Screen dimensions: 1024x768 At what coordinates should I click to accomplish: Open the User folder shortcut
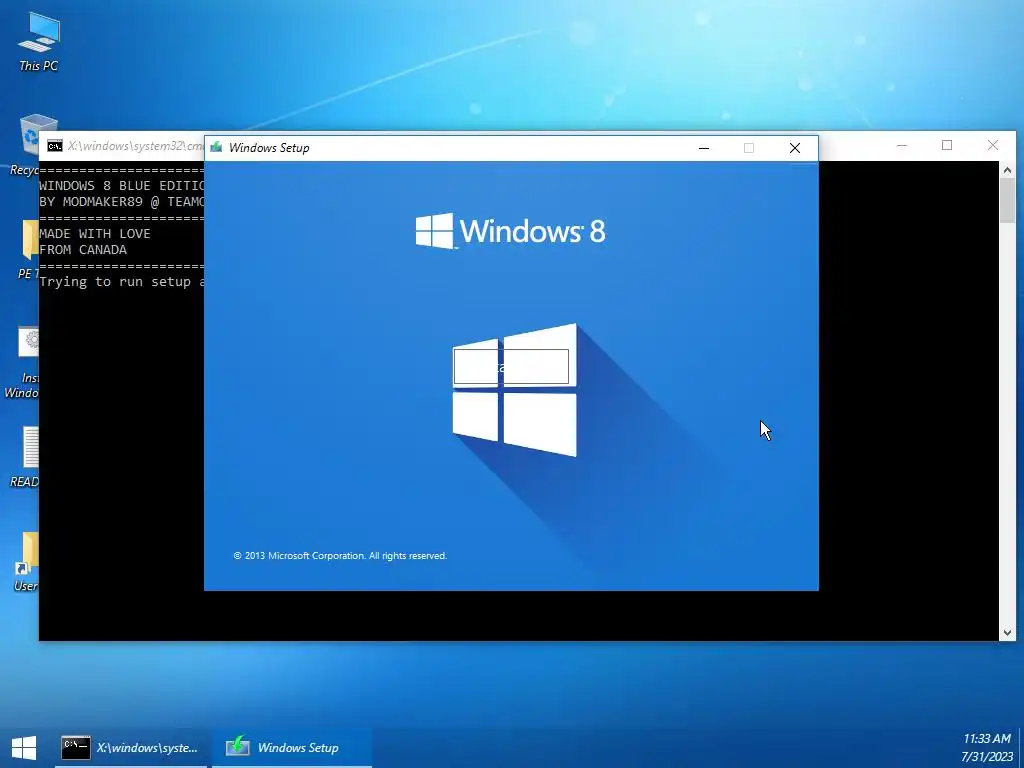[x=27, y=562]
